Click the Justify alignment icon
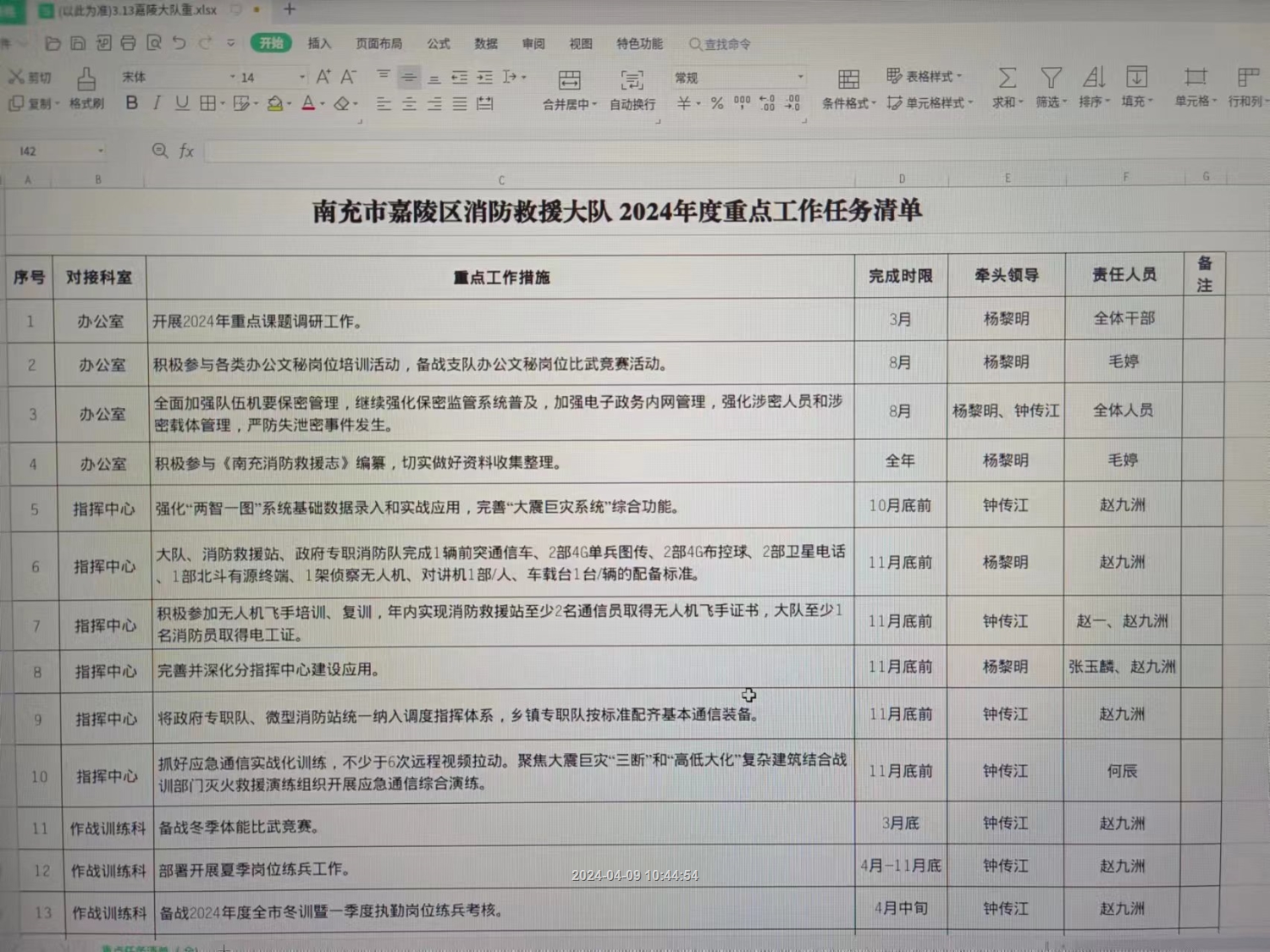This screenshot has height=952, width=1270. point(459,103)
